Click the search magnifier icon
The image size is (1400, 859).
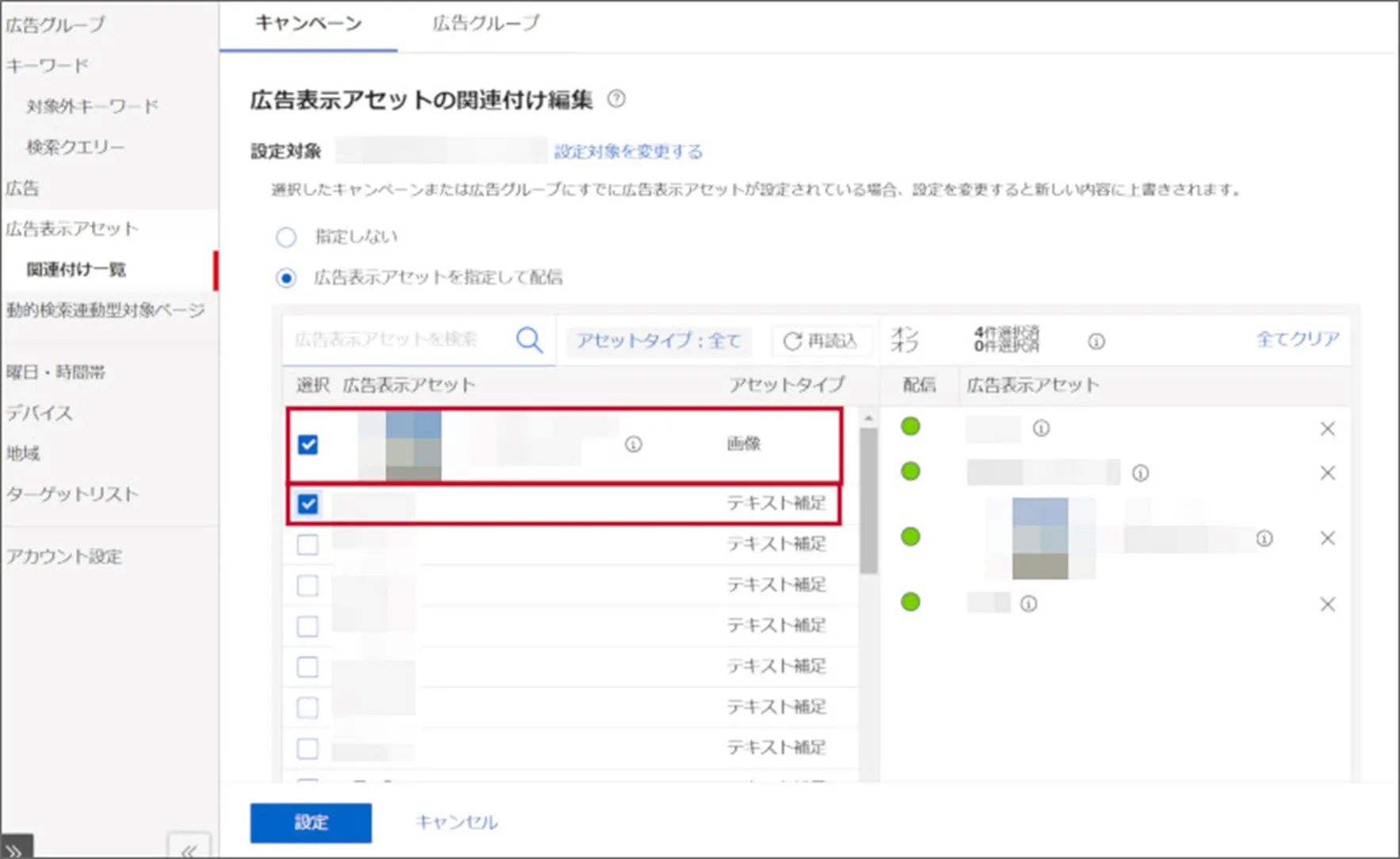(x=528, y=341)
